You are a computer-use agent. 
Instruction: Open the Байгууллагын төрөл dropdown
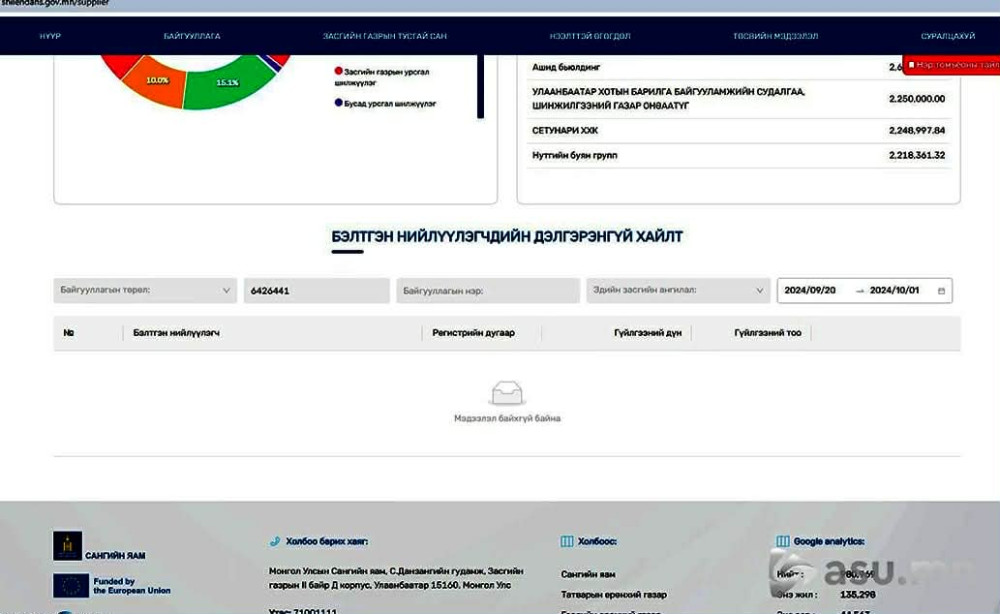point(145,291)
